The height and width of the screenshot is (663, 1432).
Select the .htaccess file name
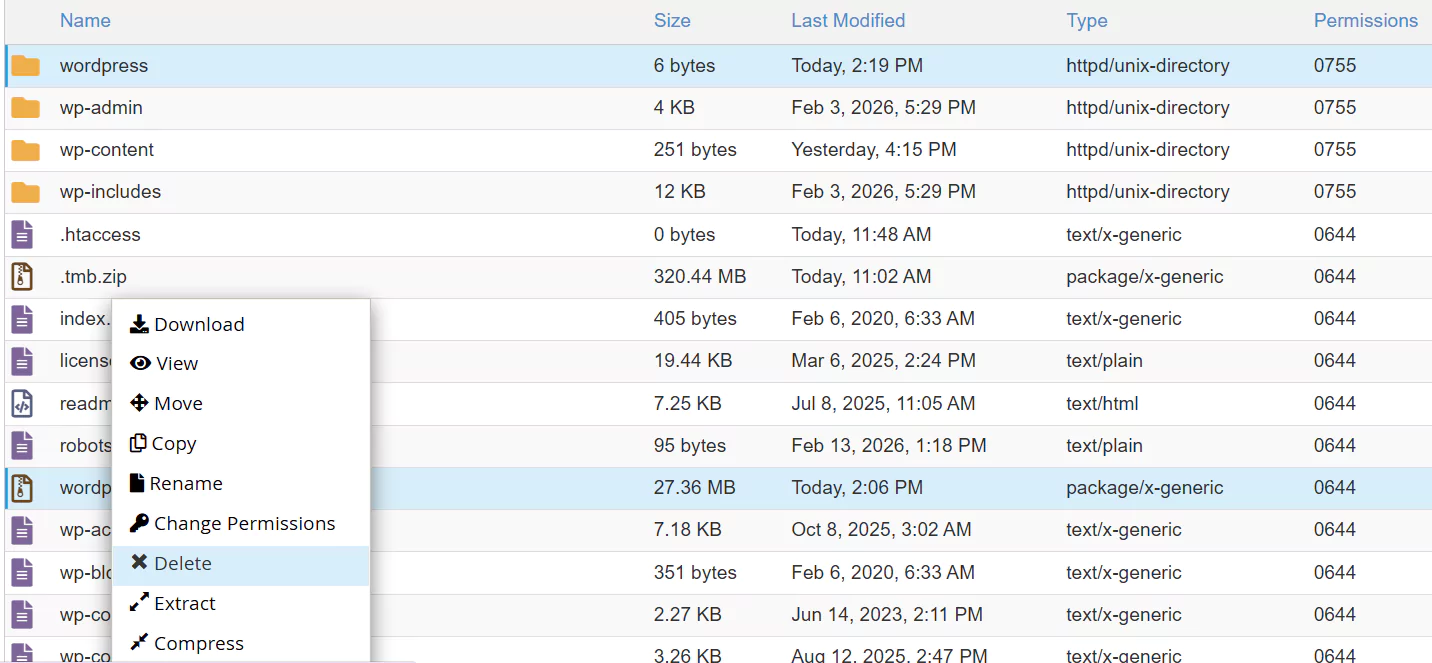coord(100,235)
